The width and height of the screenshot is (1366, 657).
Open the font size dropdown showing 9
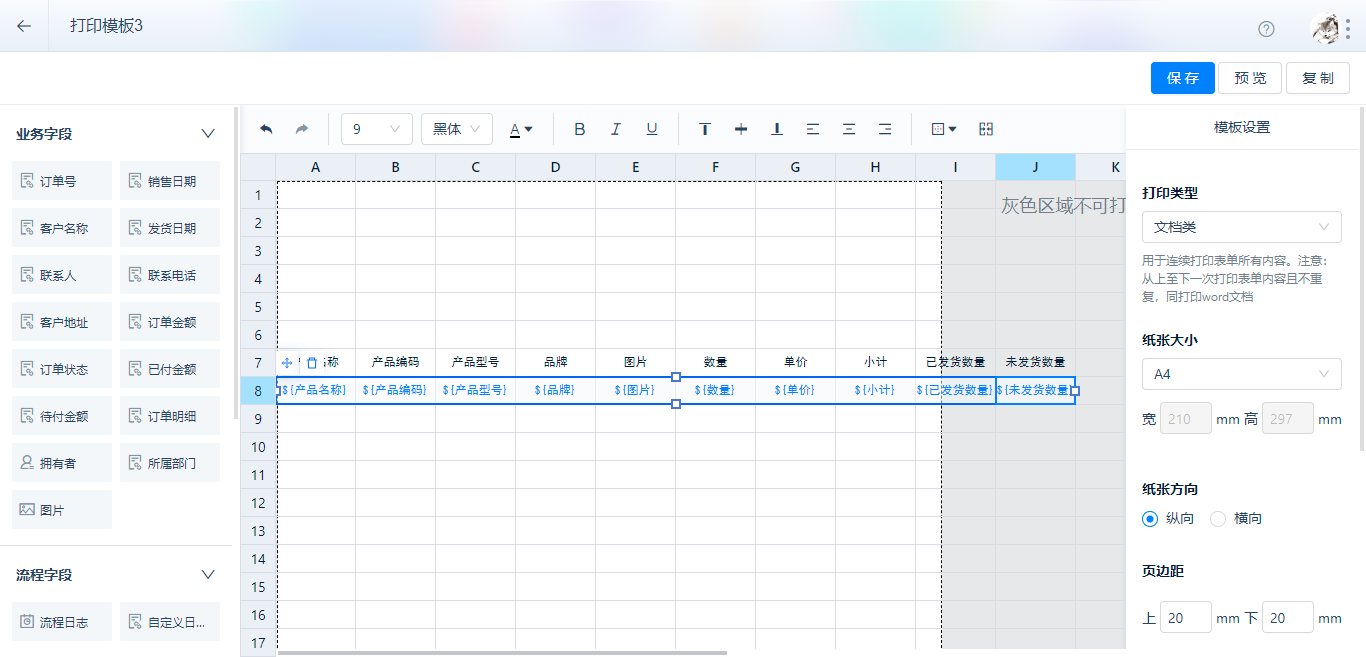click(377, 129)
